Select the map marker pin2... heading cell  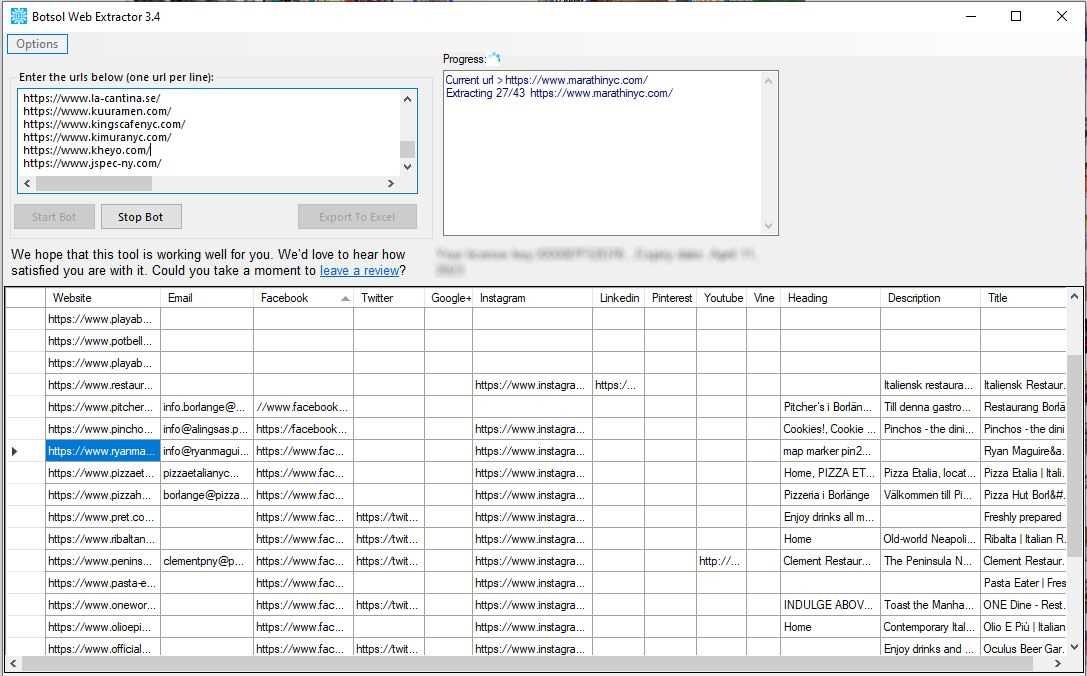click(x=831, y=451)
